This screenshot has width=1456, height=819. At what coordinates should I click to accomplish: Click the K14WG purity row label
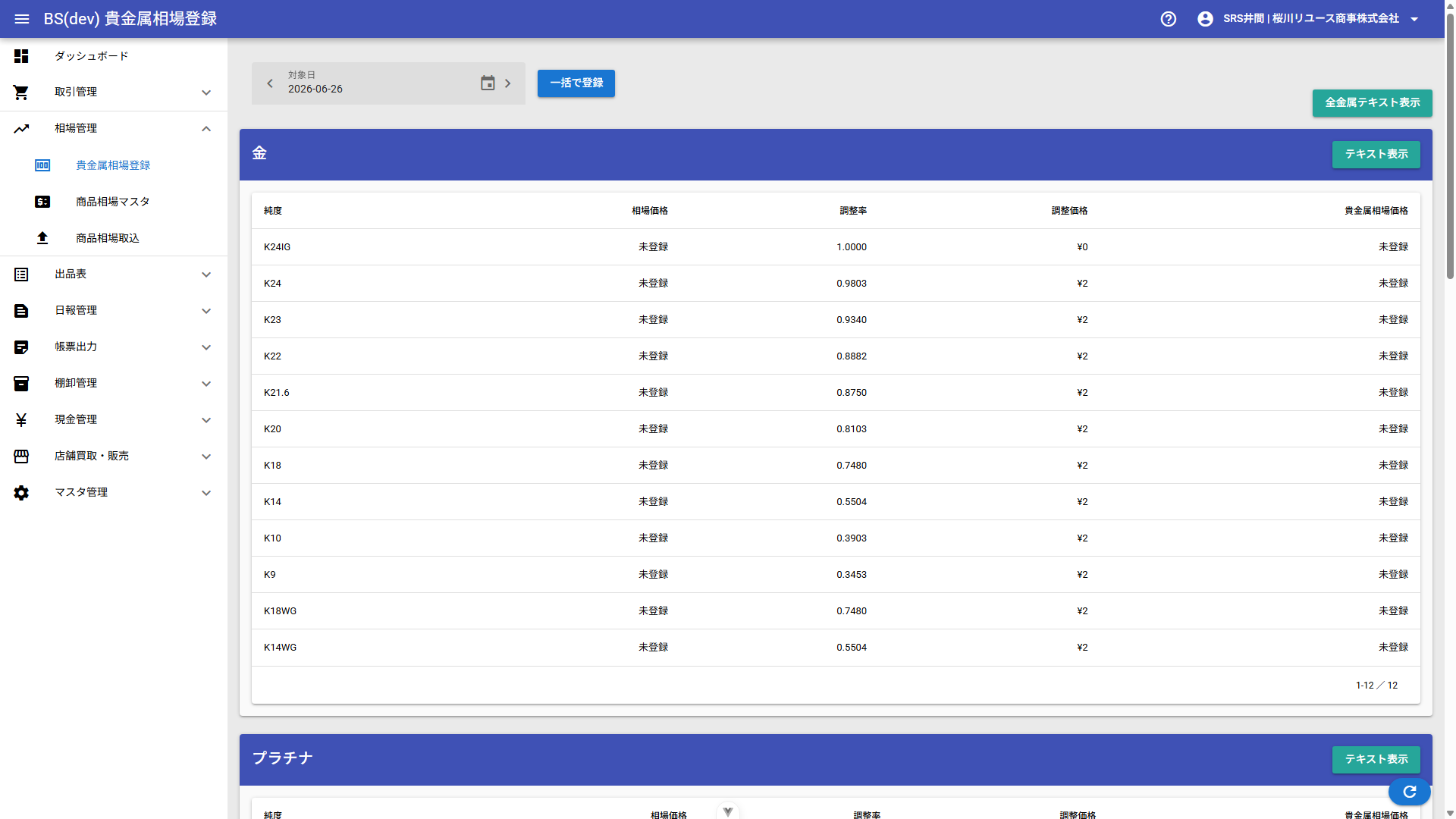[280, 648]
